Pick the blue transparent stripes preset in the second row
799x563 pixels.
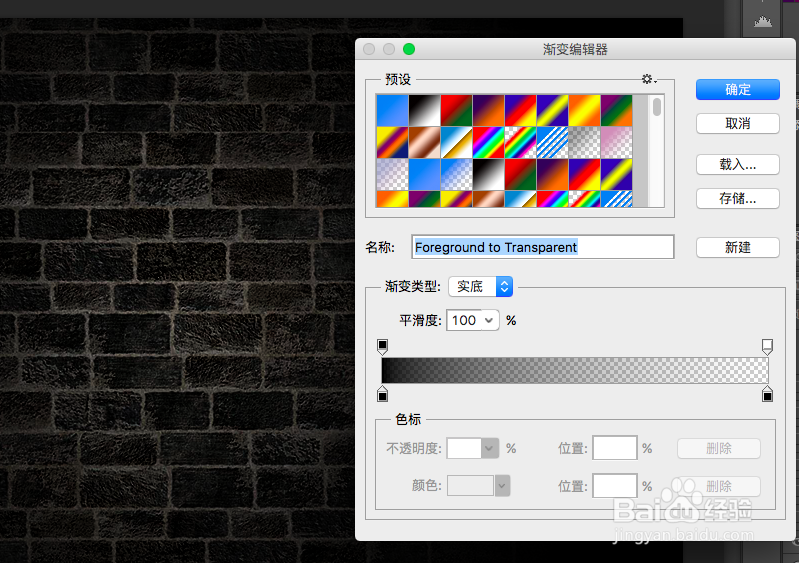click(552, 143)
